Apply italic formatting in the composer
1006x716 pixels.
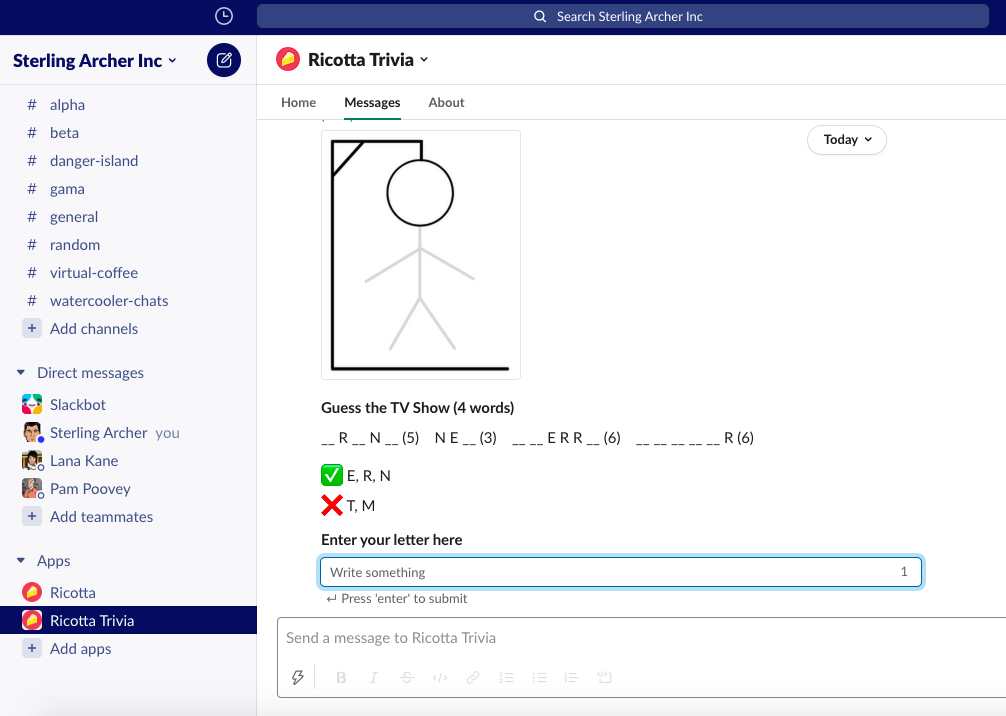[x=373, y=677]
